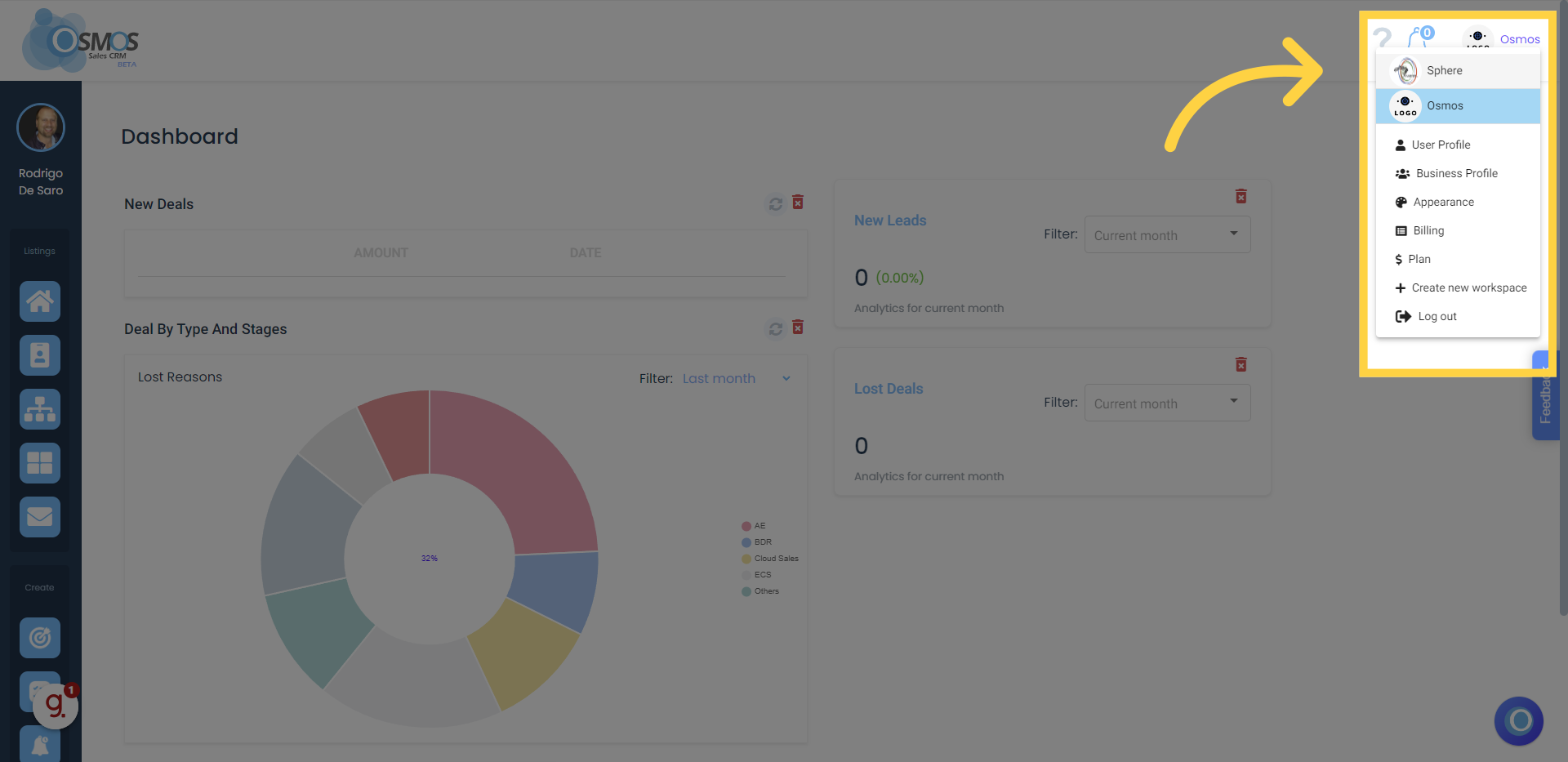Click the red g badge with 1
1568x762 pixels.
click(56, 704)
